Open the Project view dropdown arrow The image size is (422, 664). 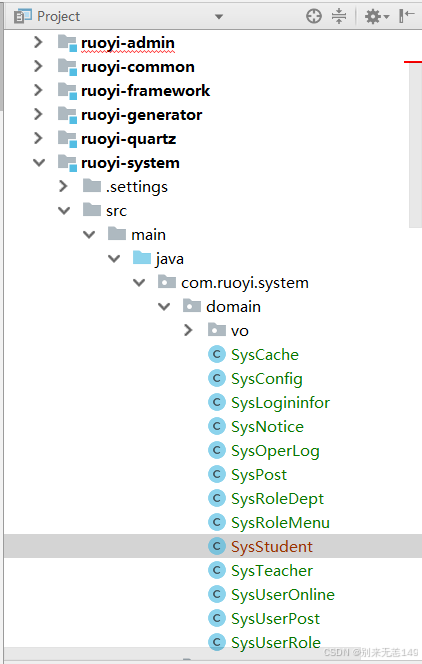pos(219,17)
